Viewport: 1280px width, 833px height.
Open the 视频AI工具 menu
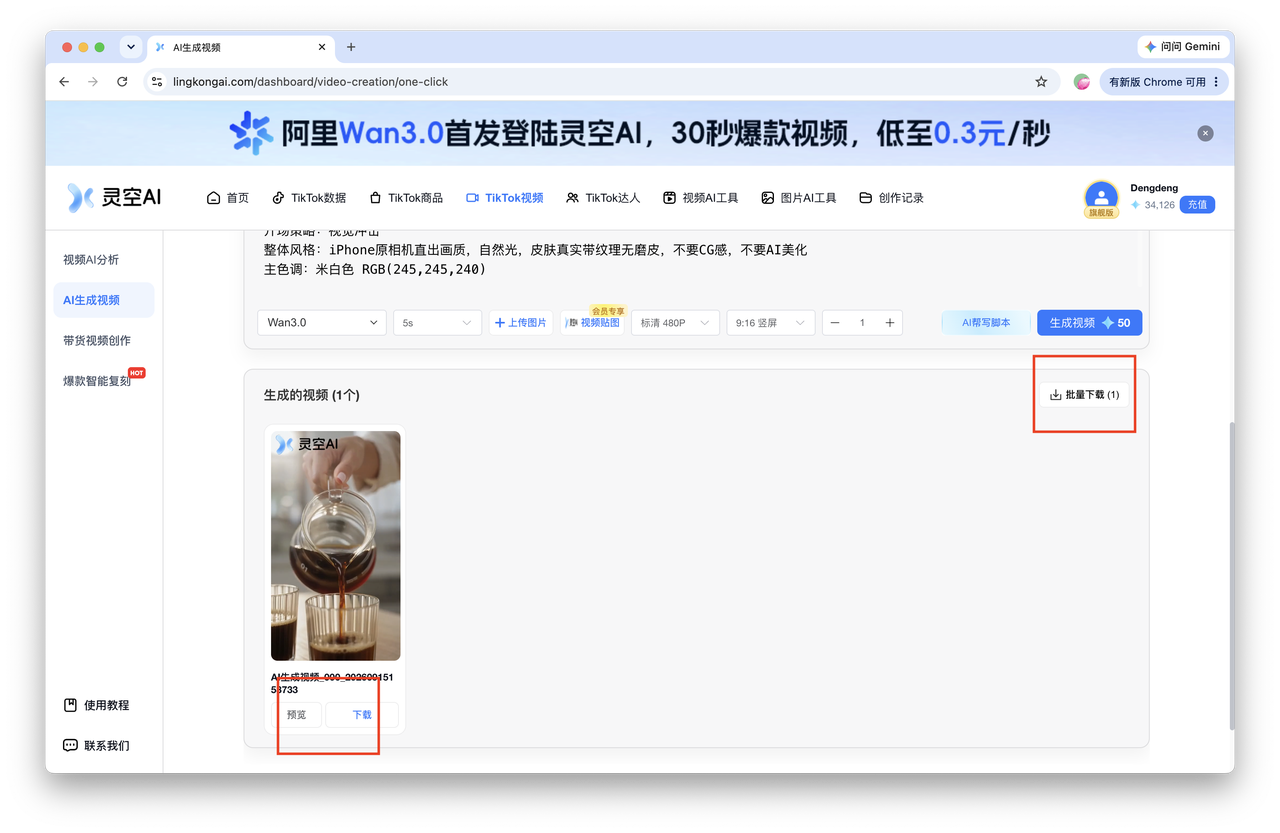coord(701,198)
